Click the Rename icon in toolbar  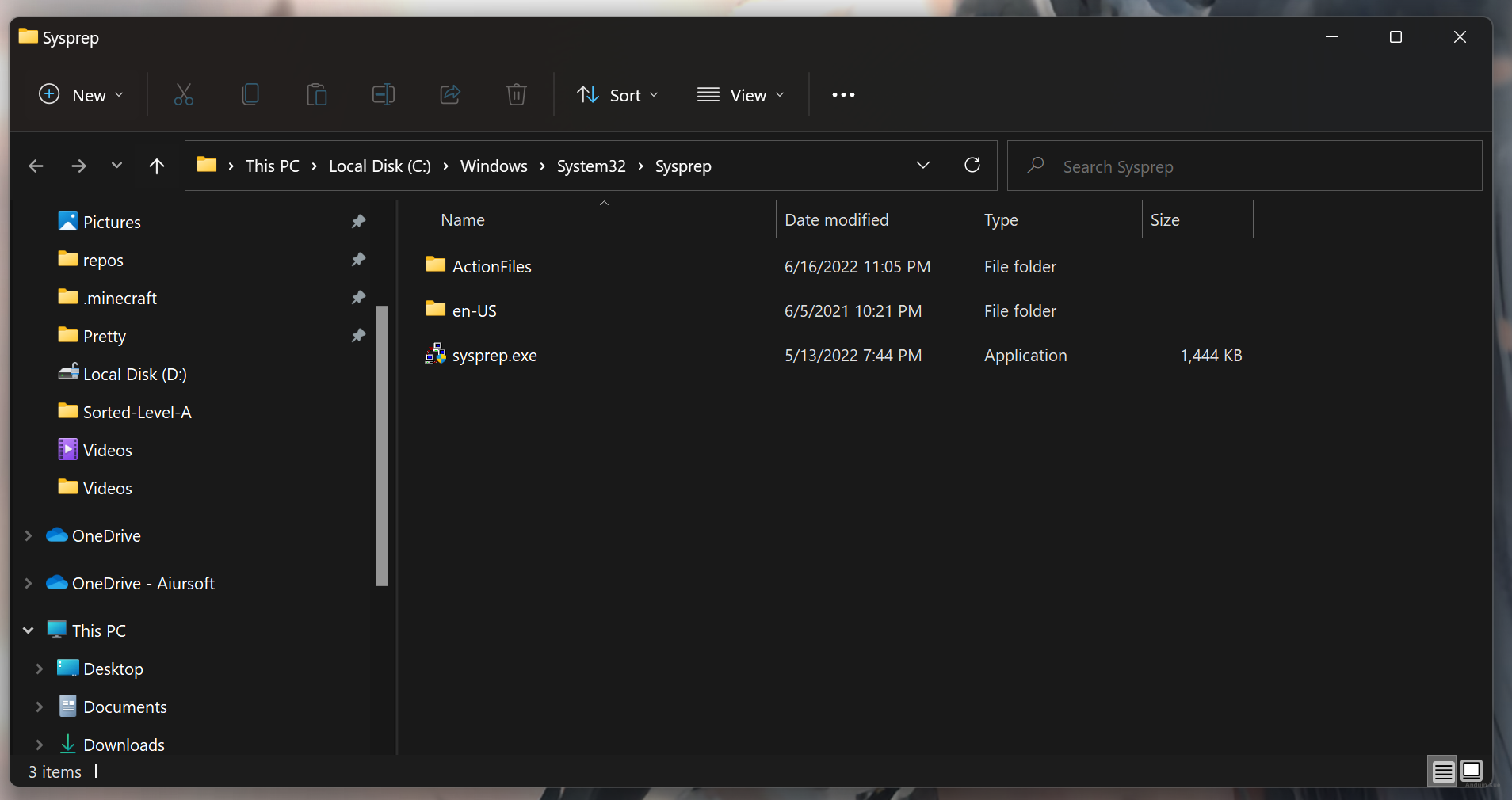384,95
